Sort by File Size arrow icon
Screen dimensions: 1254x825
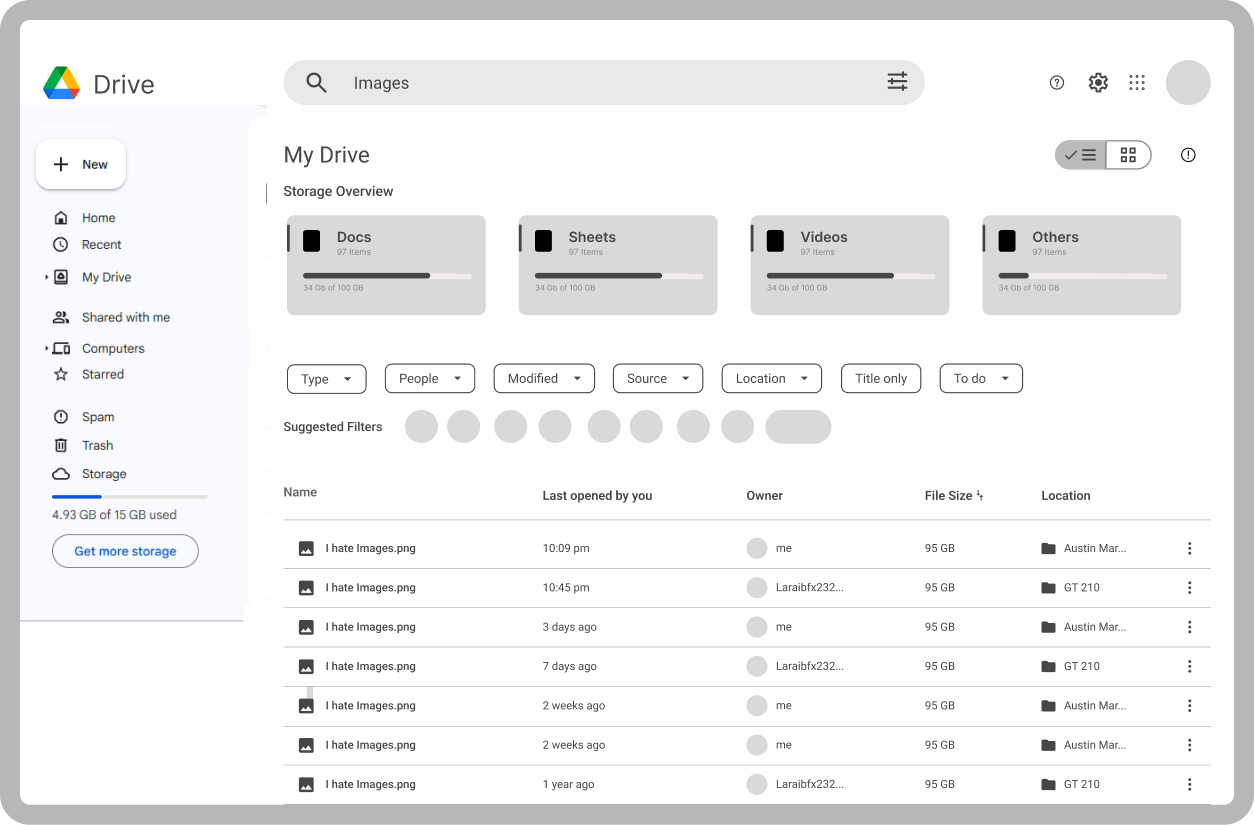[980, 495]
